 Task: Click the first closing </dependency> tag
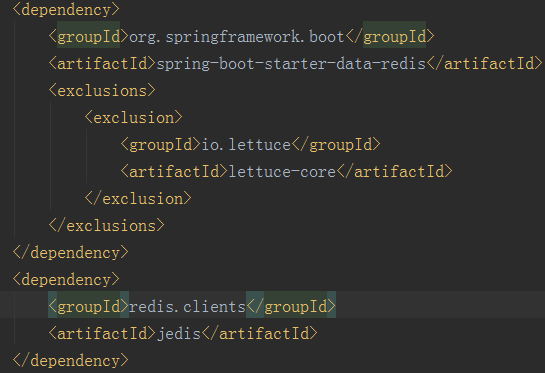click(x=71, y=253)
